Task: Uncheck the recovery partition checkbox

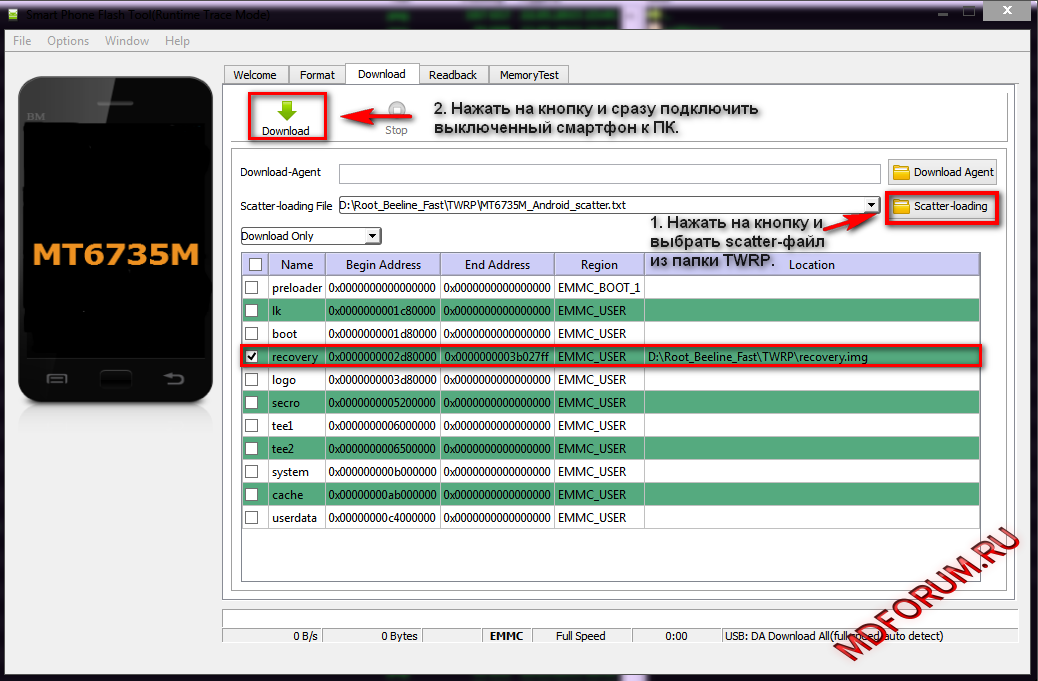Action: [x=252, y=356]
